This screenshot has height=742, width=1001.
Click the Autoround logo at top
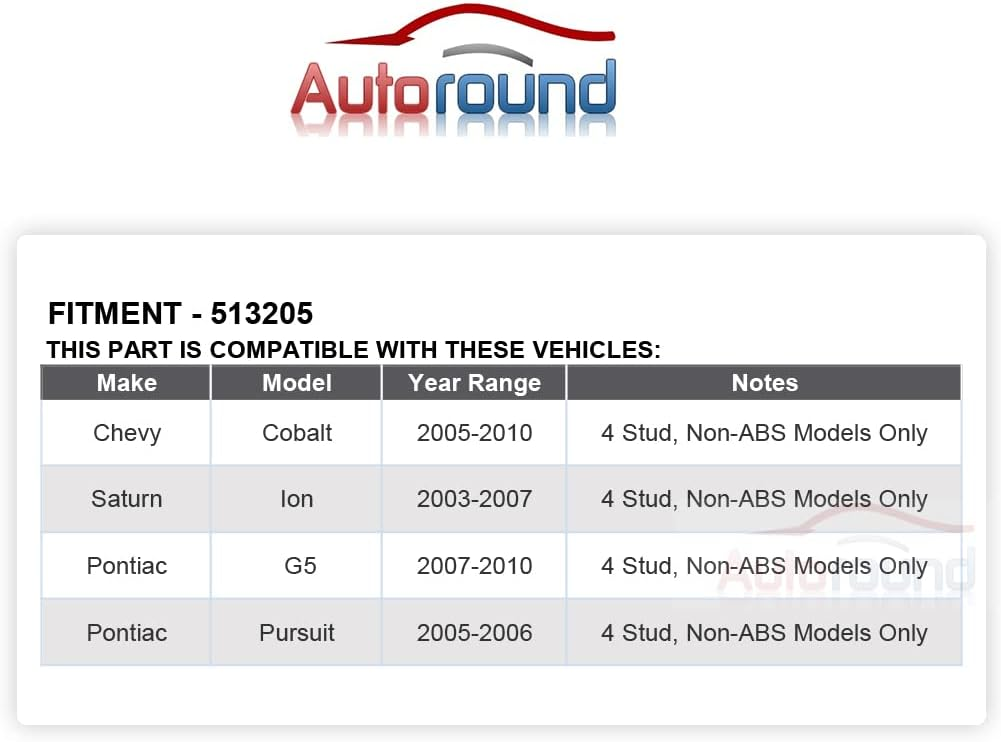pos(453,69)
